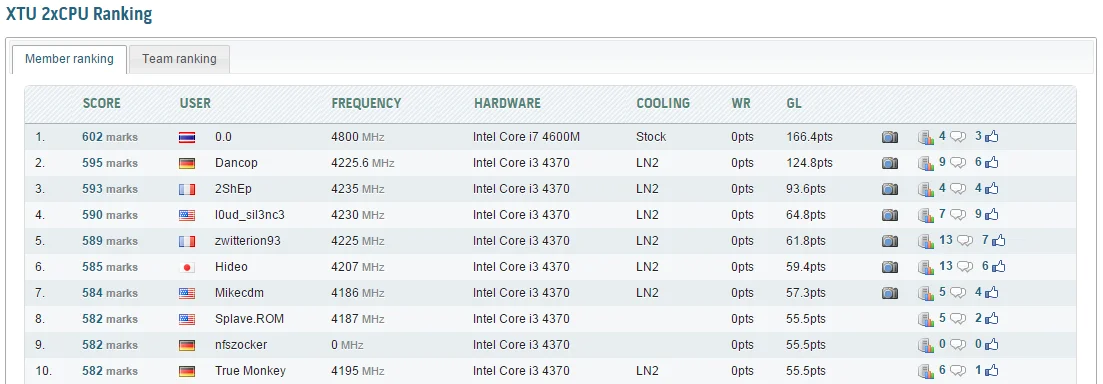1103x384 pixels.
Task: Click the SCORE column header
Action: pos(102,103)
